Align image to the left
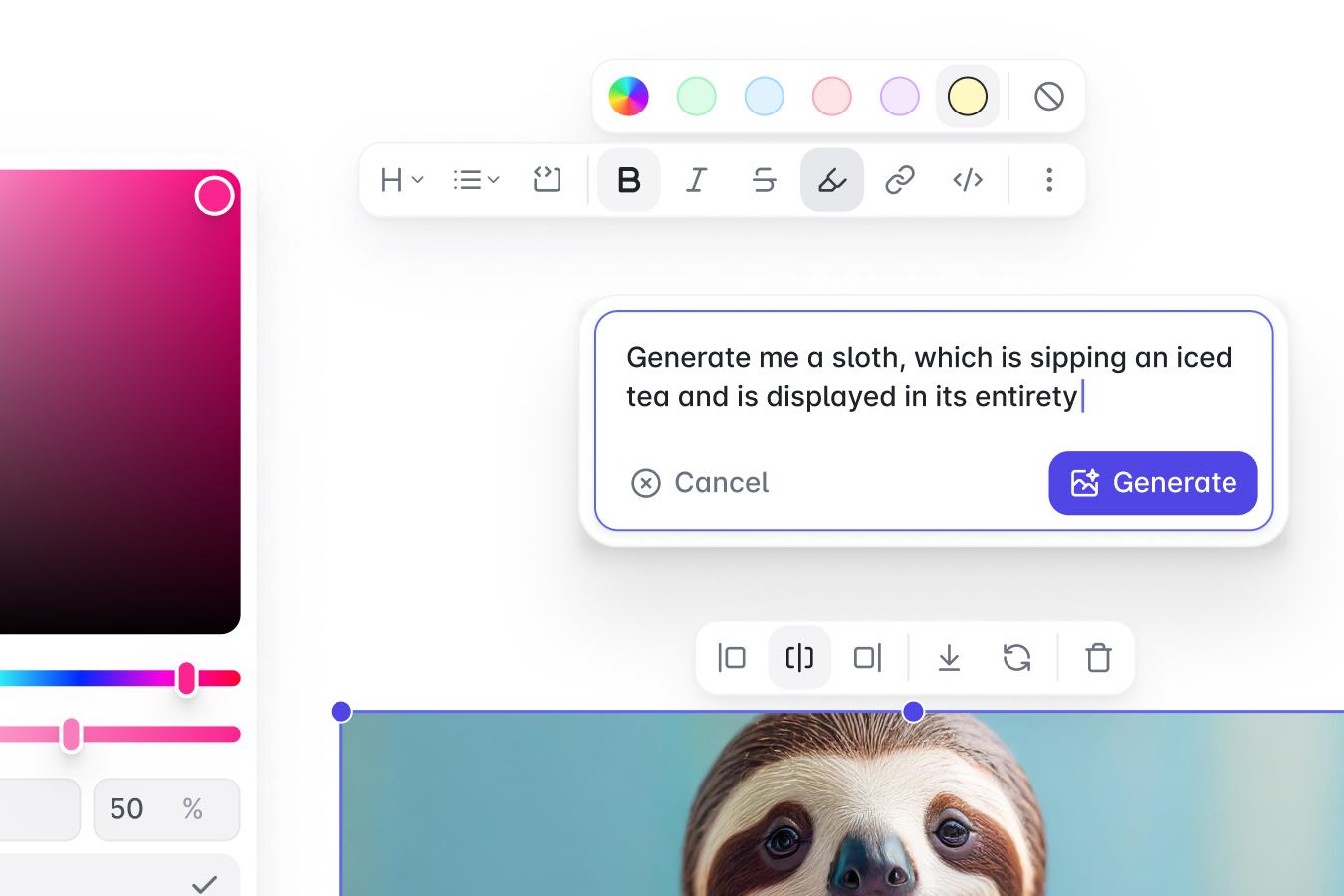The height and width of the screenshot is (896, 1344). point(732,658)
